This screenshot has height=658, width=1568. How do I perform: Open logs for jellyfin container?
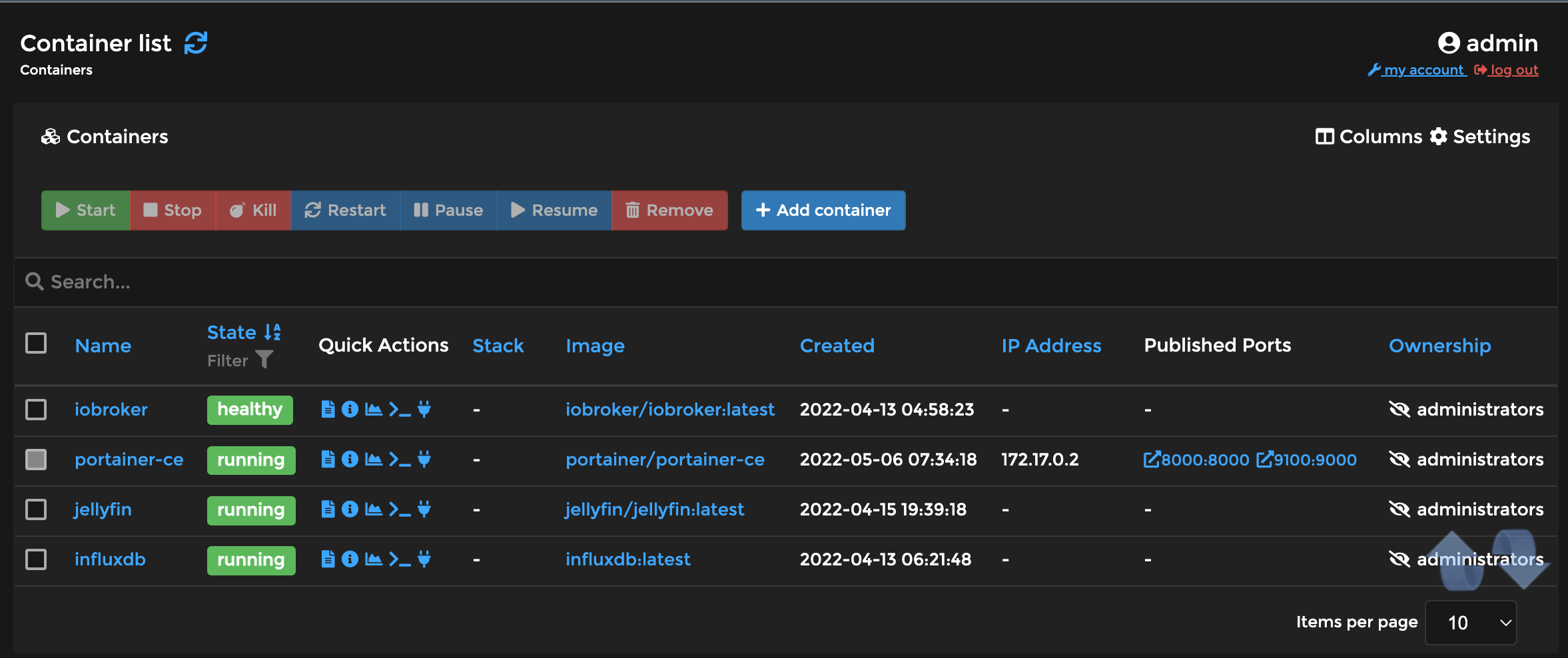click(x=328, y=509)
